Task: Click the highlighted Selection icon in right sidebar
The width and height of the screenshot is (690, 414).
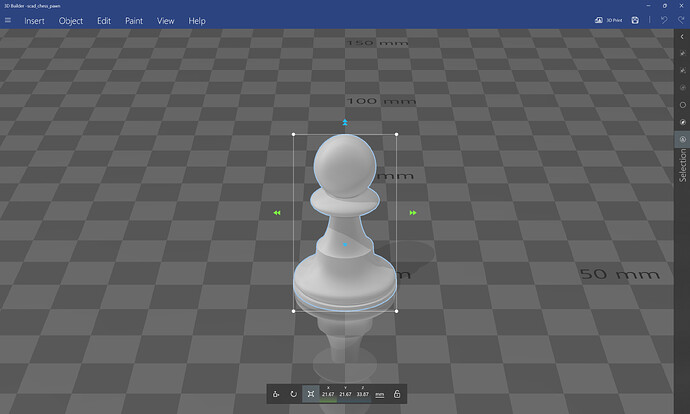Action: click(682, 139)
